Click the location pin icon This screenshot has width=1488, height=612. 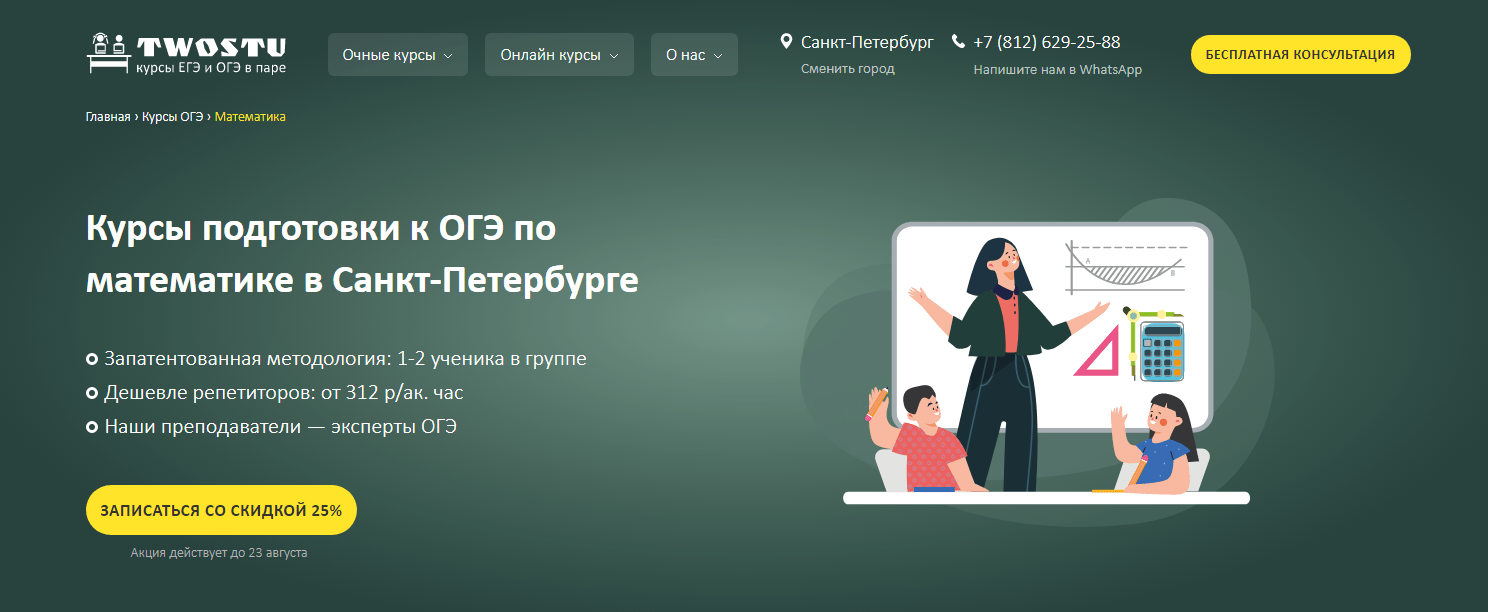(x=786, y=42)
